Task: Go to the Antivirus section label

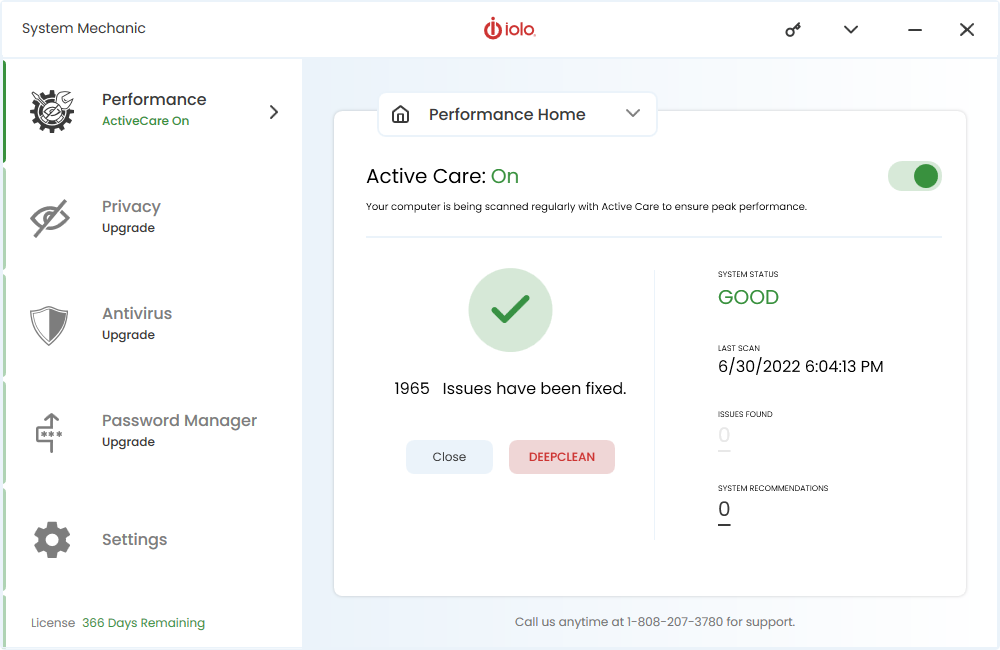Action: [x=137, y=314]
